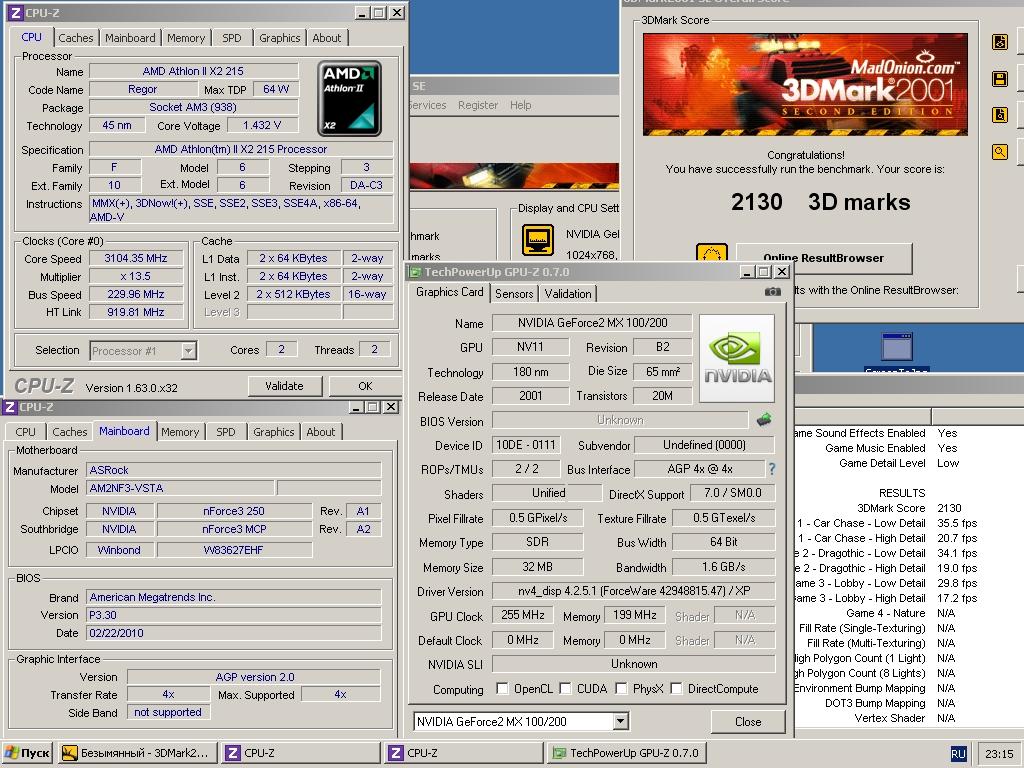Image resolution: width=1024 pixels, height=768 pixels.
Task: Switch to Validation tab in GPU-Z
Action: pos(568,294)
